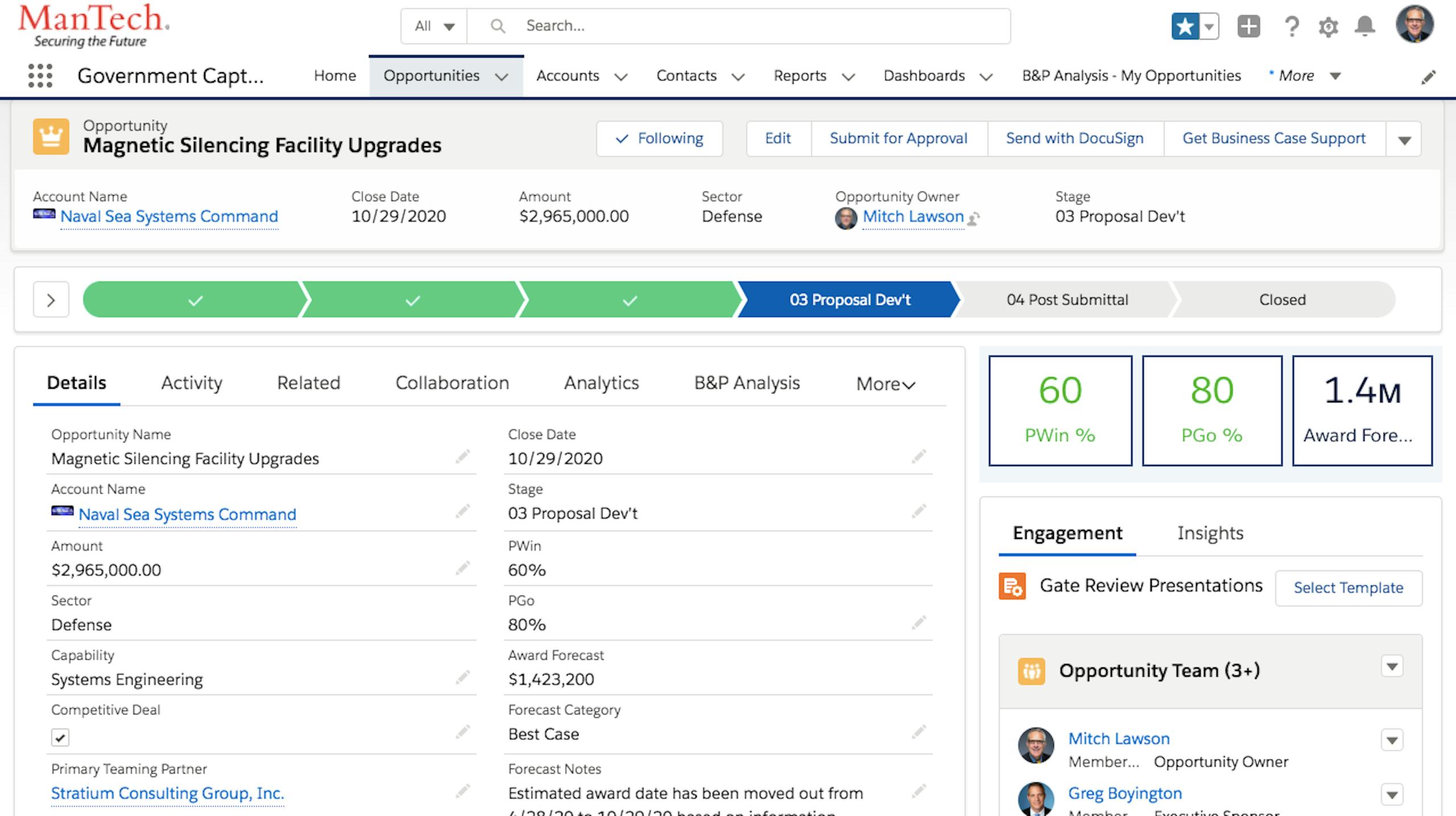Open the App Launcher grid icon
The width and height of the screenshot is (1456, 816).
[x=40, y=76]
